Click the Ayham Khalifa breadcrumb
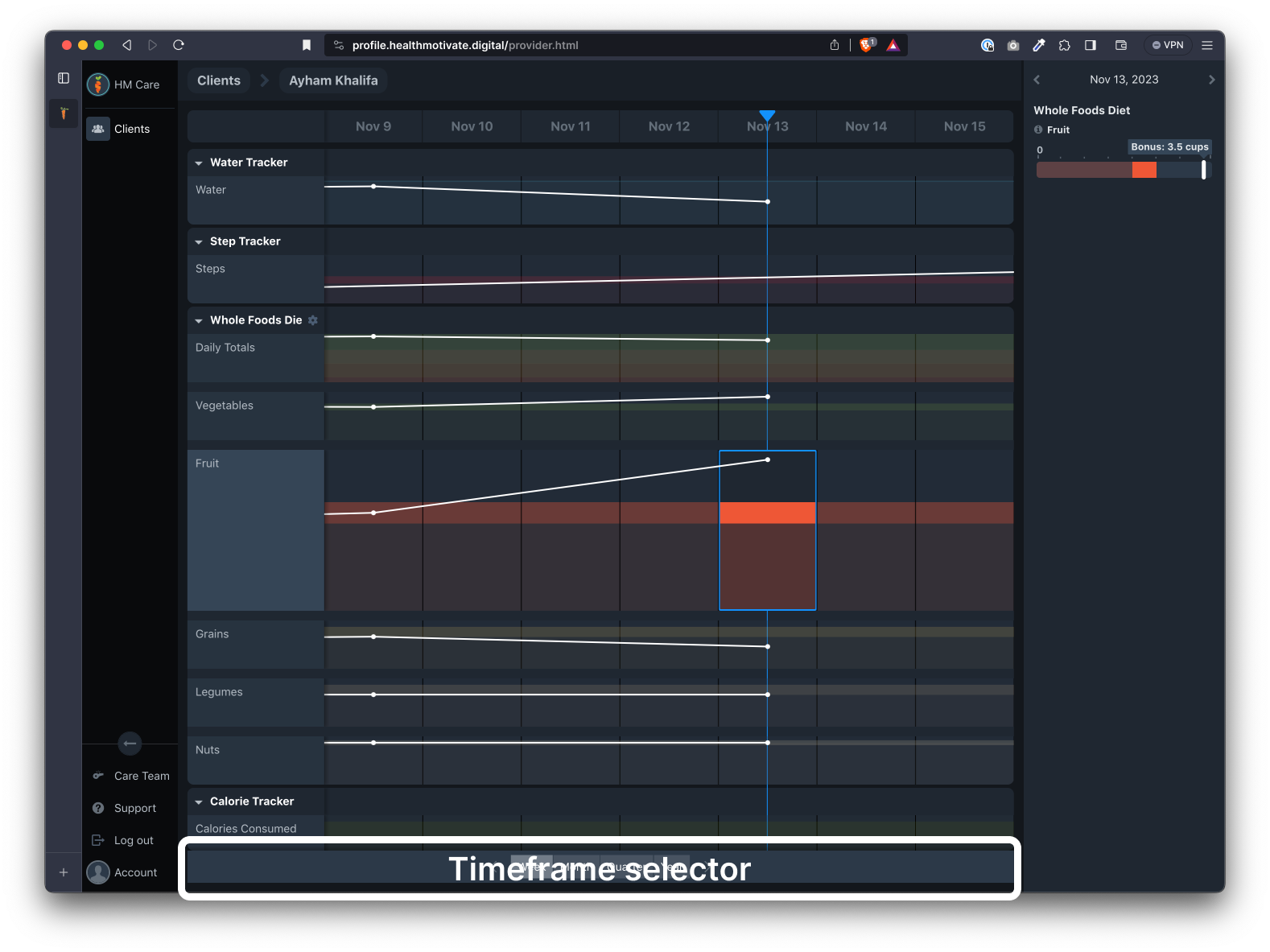This screenshot has width=1270, height=952. [x=333, y=80]
